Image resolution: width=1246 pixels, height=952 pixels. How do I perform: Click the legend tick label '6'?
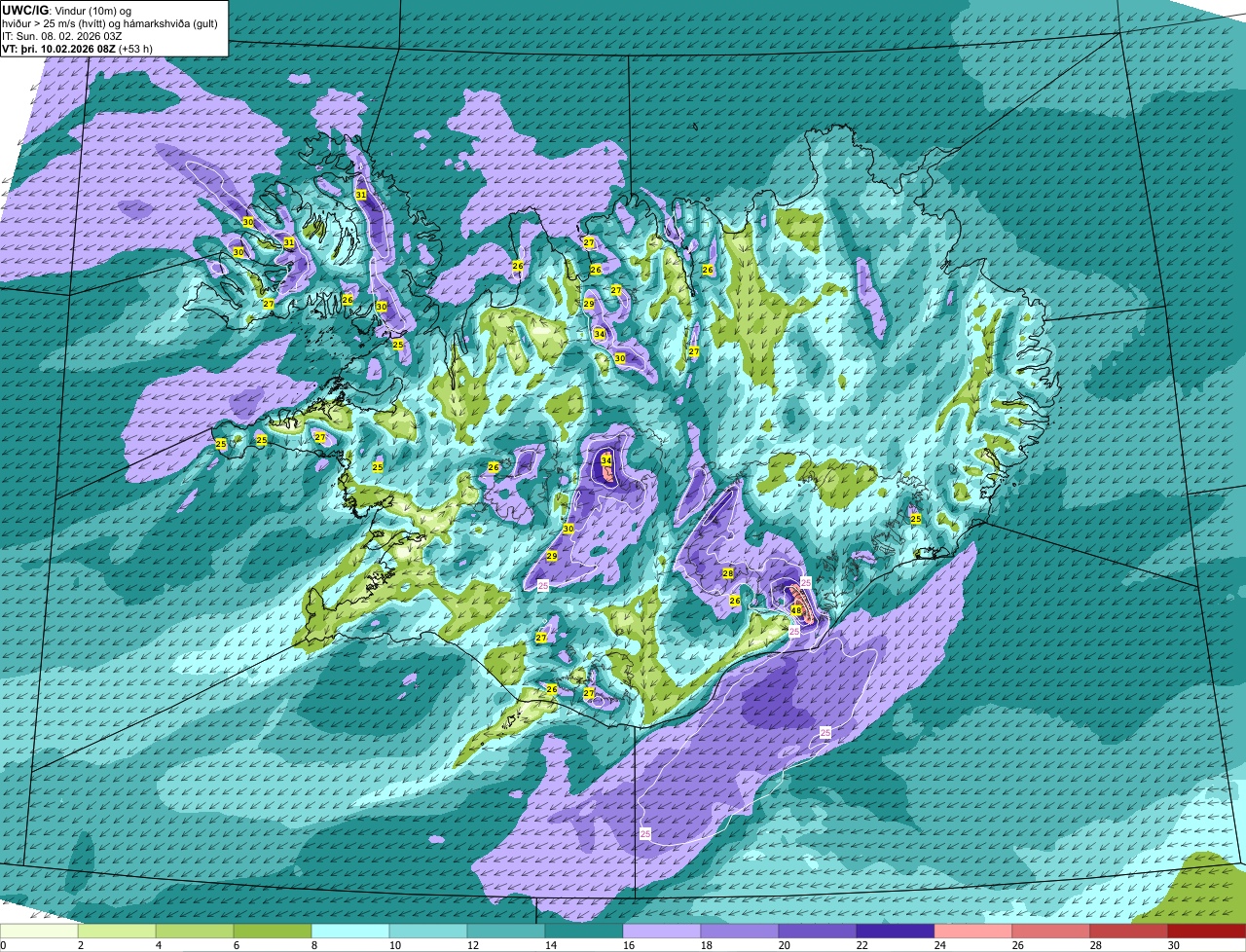coord(236,945)
